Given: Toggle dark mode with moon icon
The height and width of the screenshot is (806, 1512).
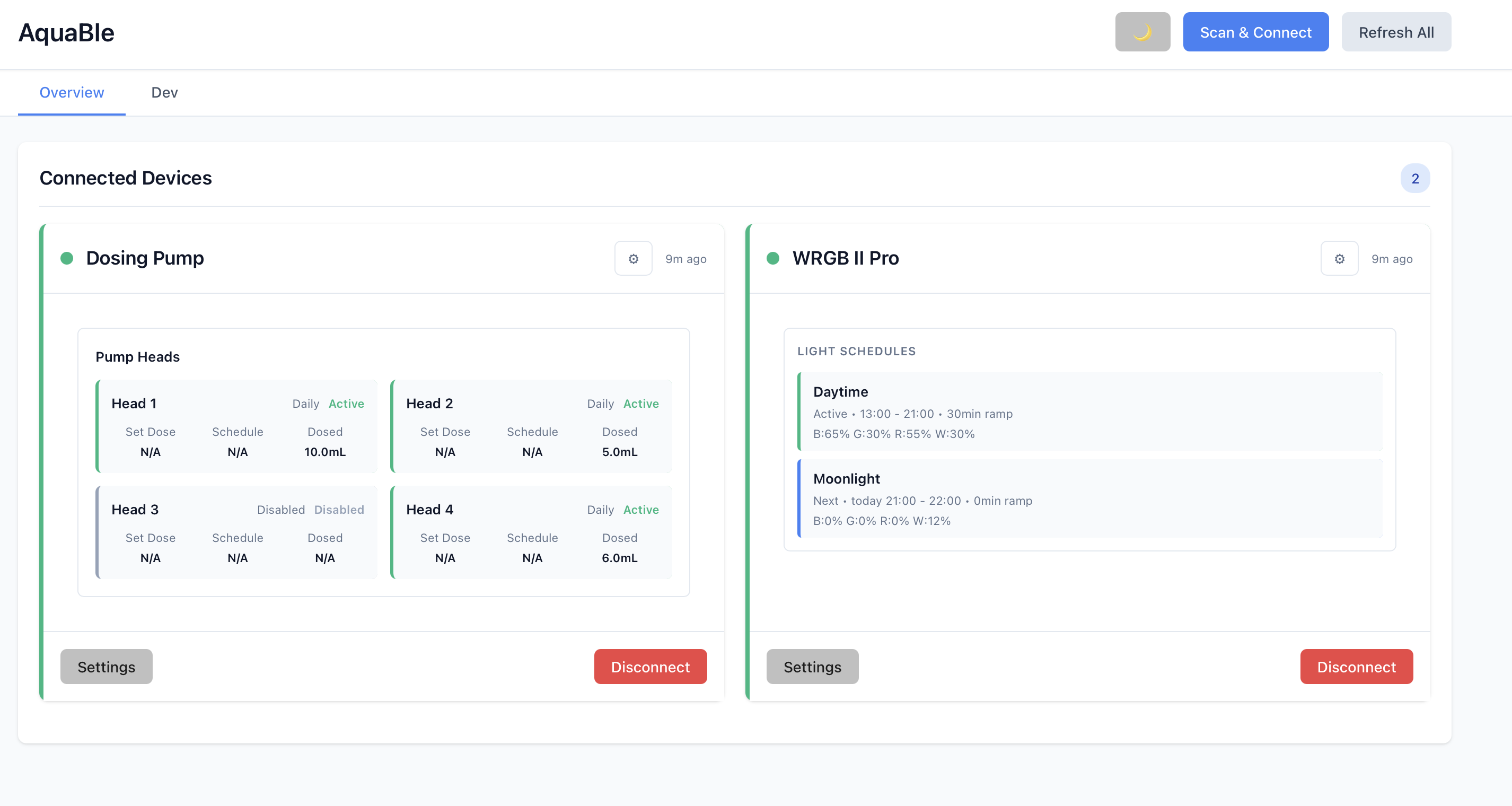Looking at the screenshot, I should pos(1142,32).
